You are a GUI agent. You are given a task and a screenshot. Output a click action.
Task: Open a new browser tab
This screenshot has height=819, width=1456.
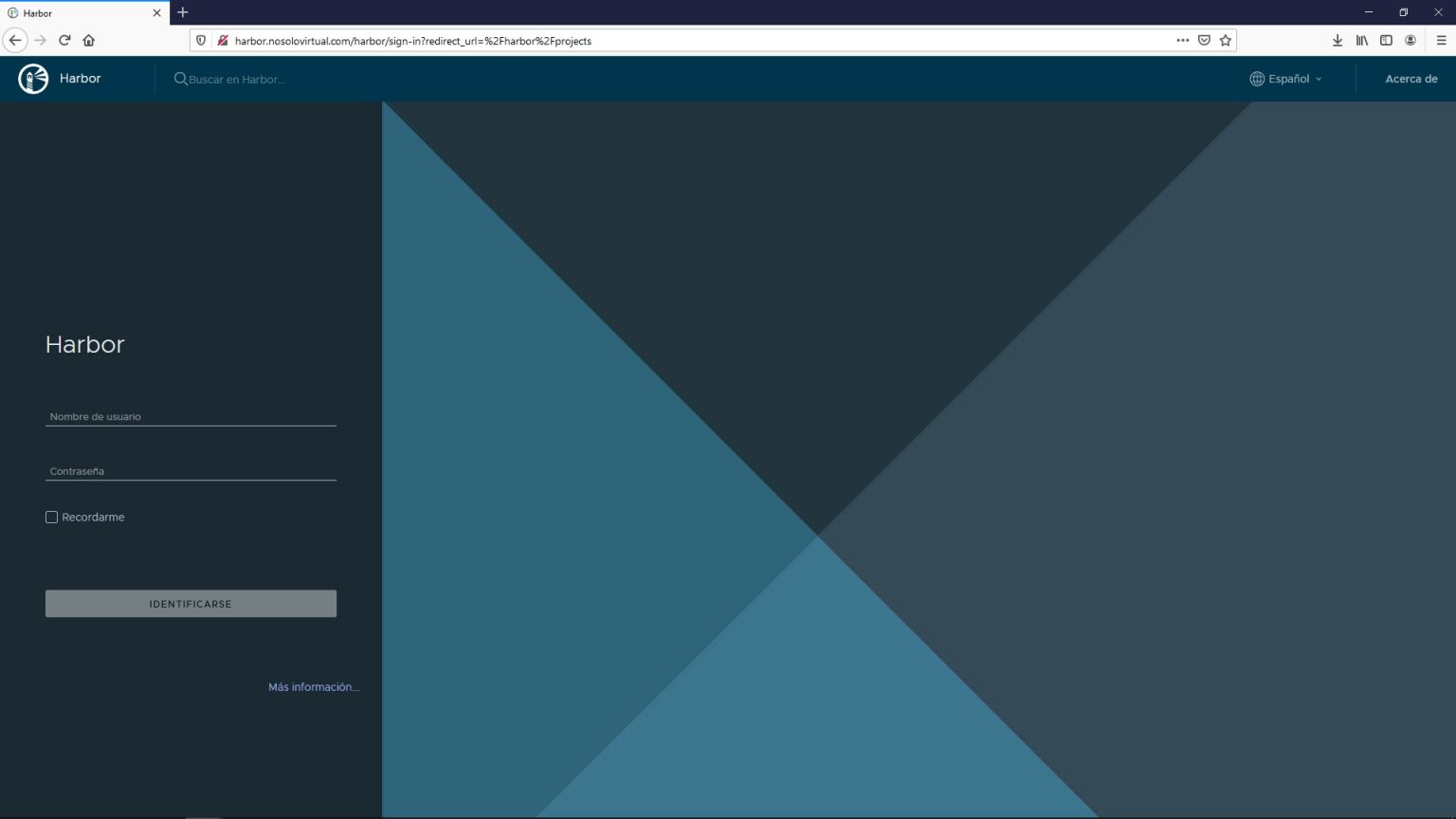point(182,12)
